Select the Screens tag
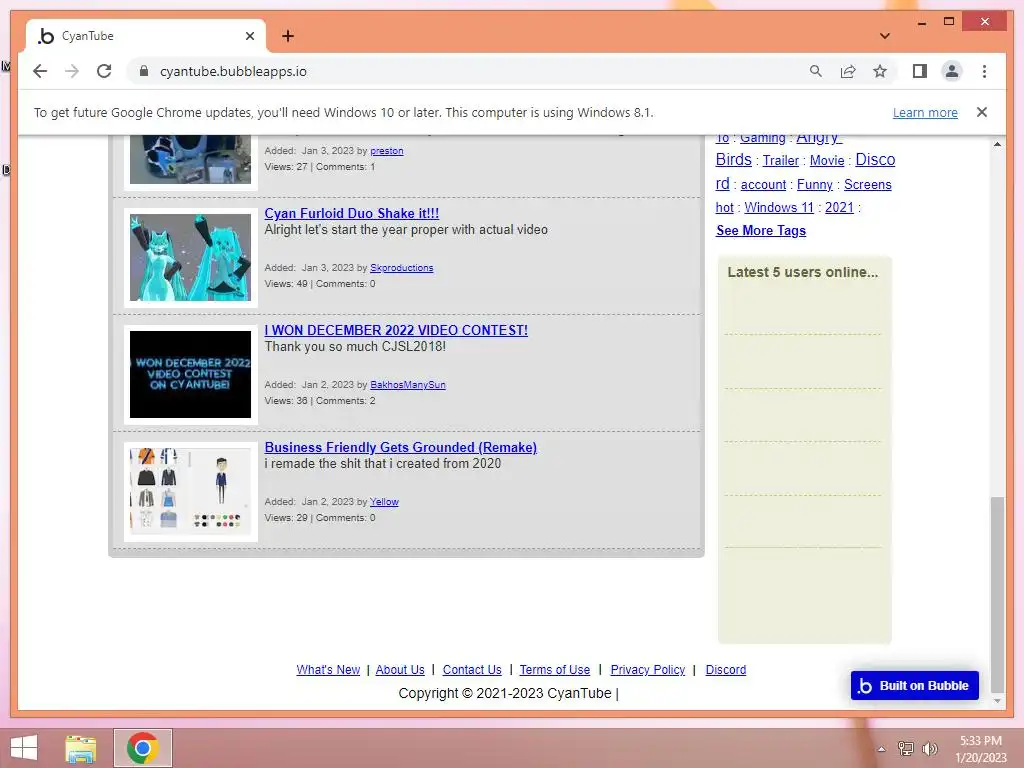The image size is (1024, 768). 867,185
